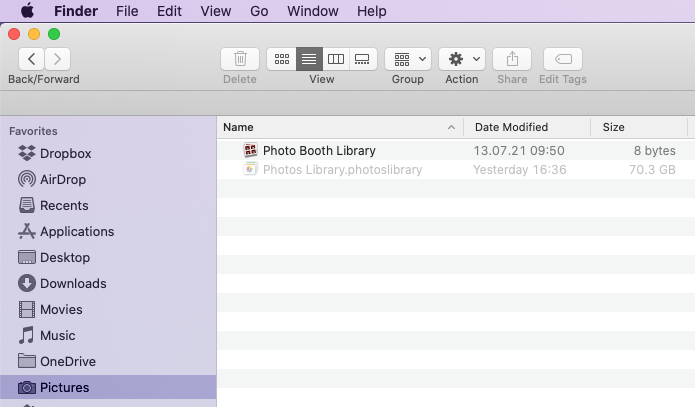Click the Share toolbar button
Viewport: 695px width, 407px height.
pyautogui.click(x=512, y=59)
